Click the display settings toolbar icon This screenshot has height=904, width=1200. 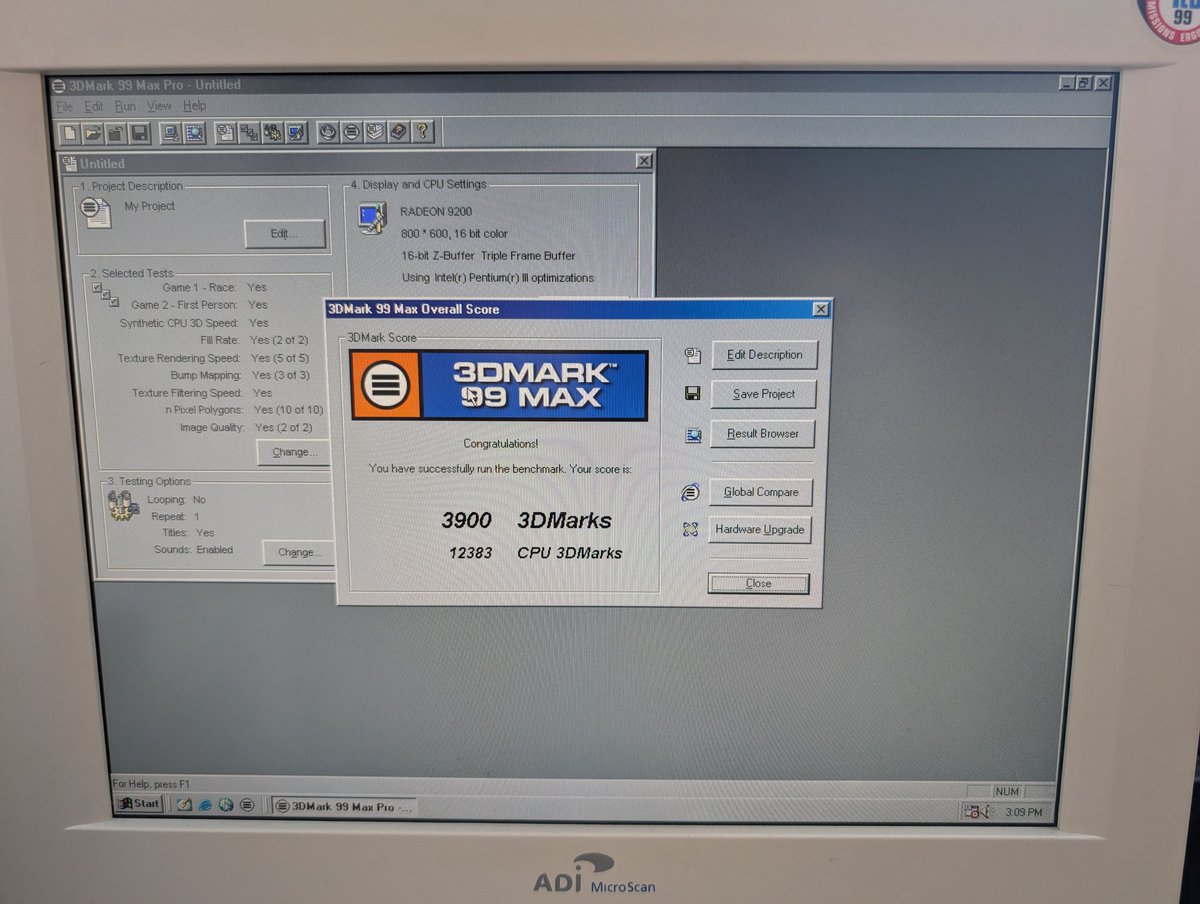tap(297, 132)
